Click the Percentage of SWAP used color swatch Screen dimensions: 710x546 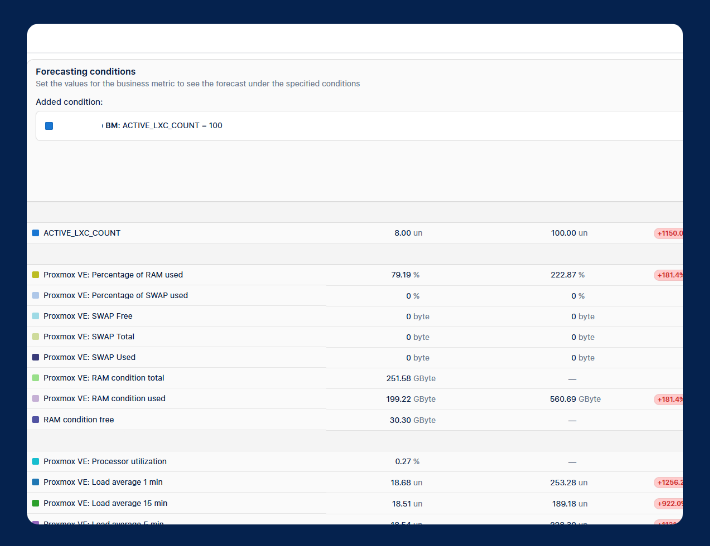(35, 295)
